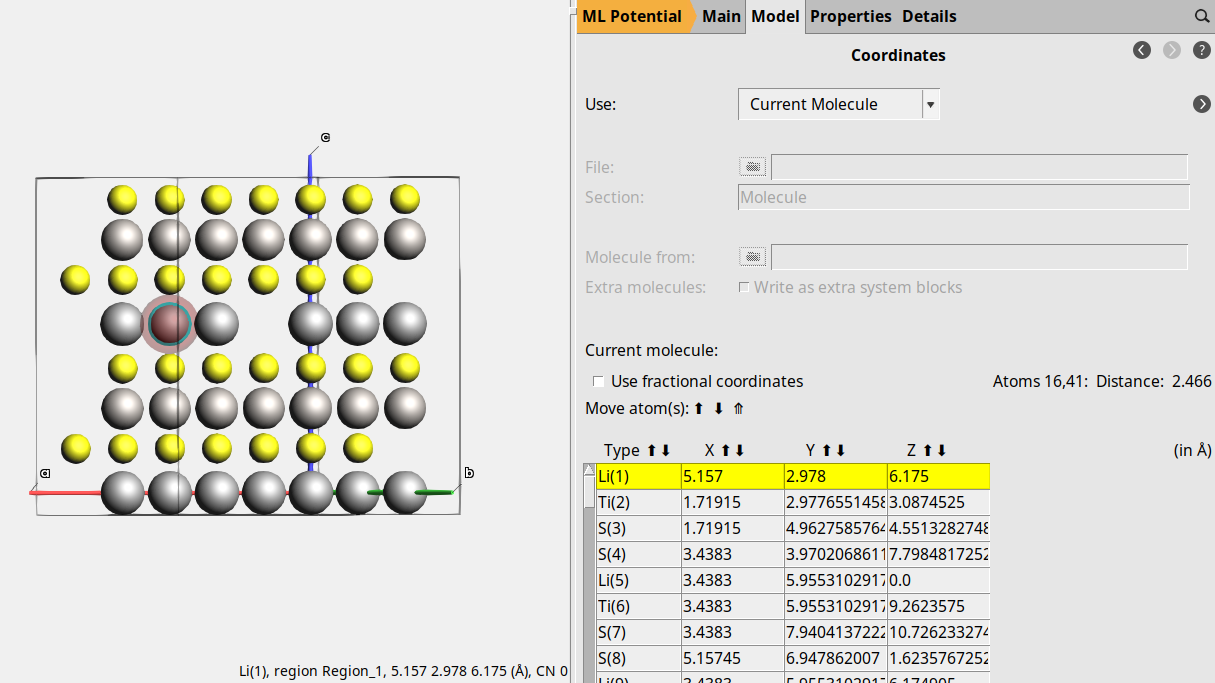Browse for File with the folder icon

(x=752, y=167)
